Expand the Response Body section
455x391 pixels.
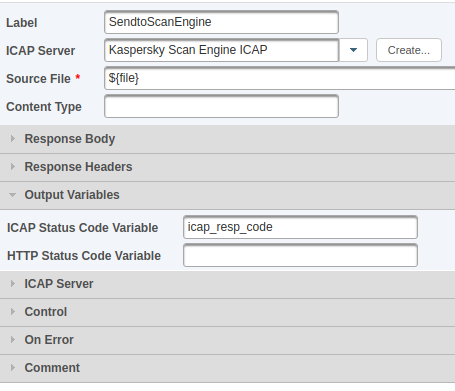tap(227, 139)
